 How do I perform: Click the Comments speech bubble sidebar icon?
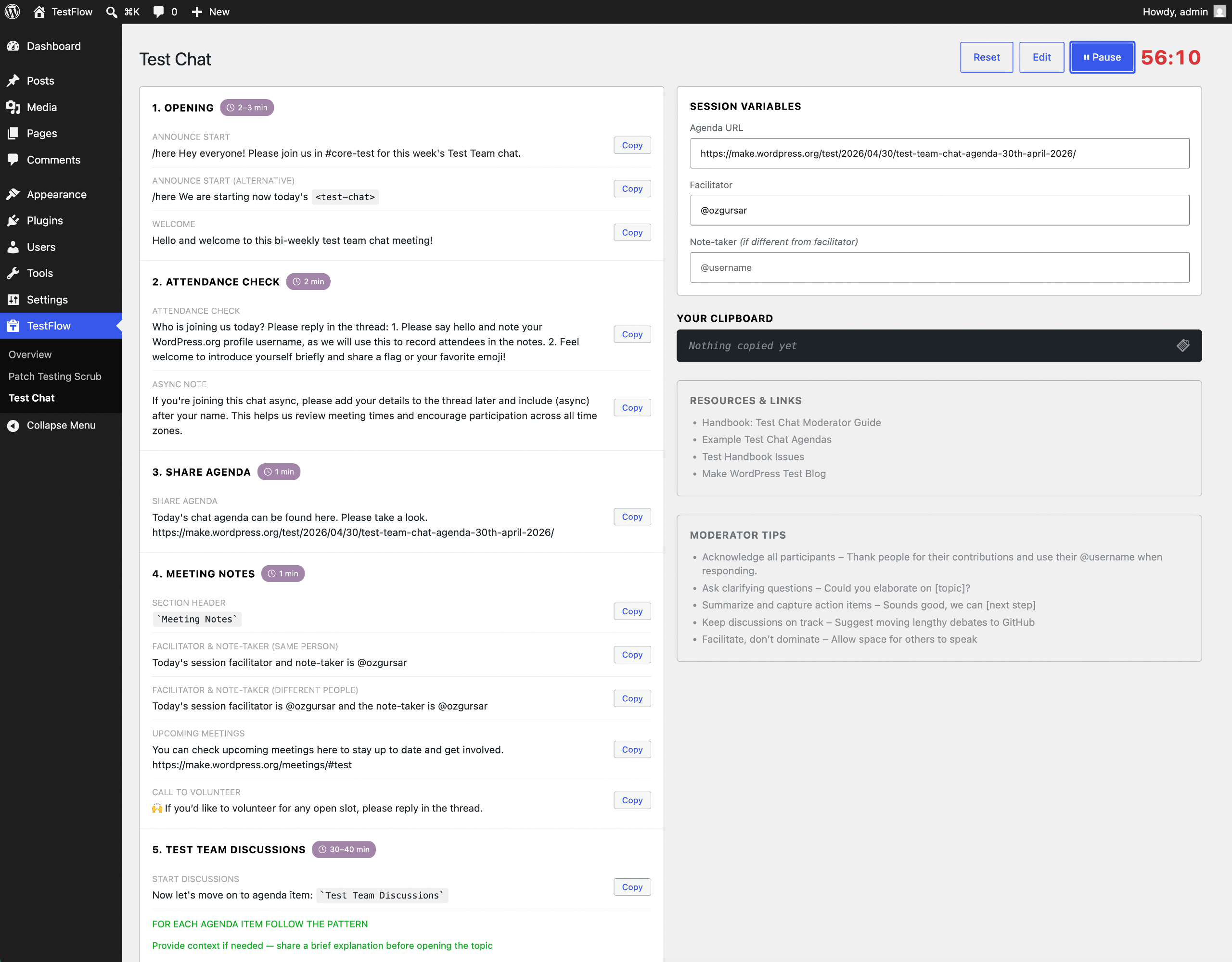click(x=13, y=160)
